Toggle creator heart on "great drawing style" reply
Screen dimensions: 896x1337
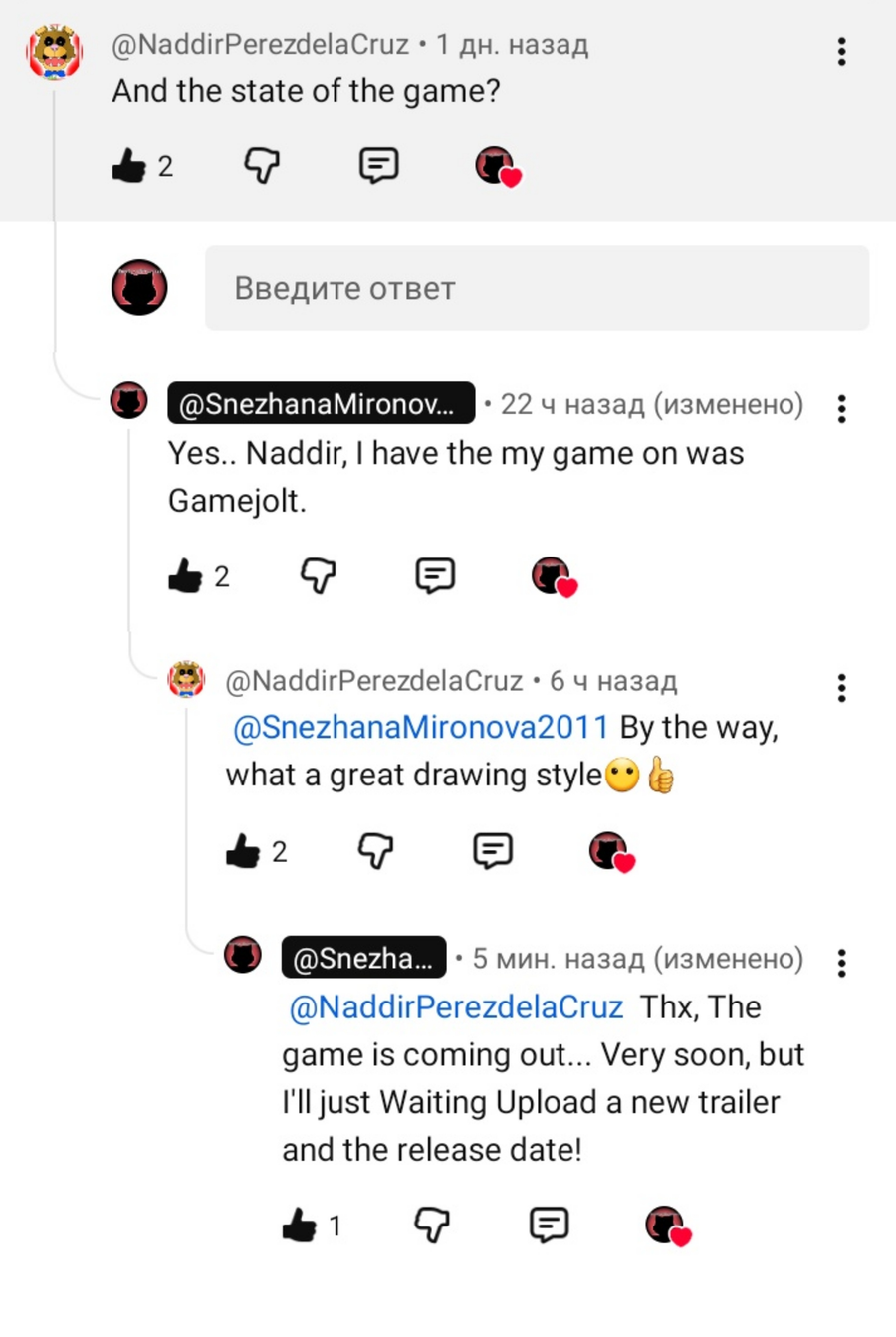tap(610, 852)
